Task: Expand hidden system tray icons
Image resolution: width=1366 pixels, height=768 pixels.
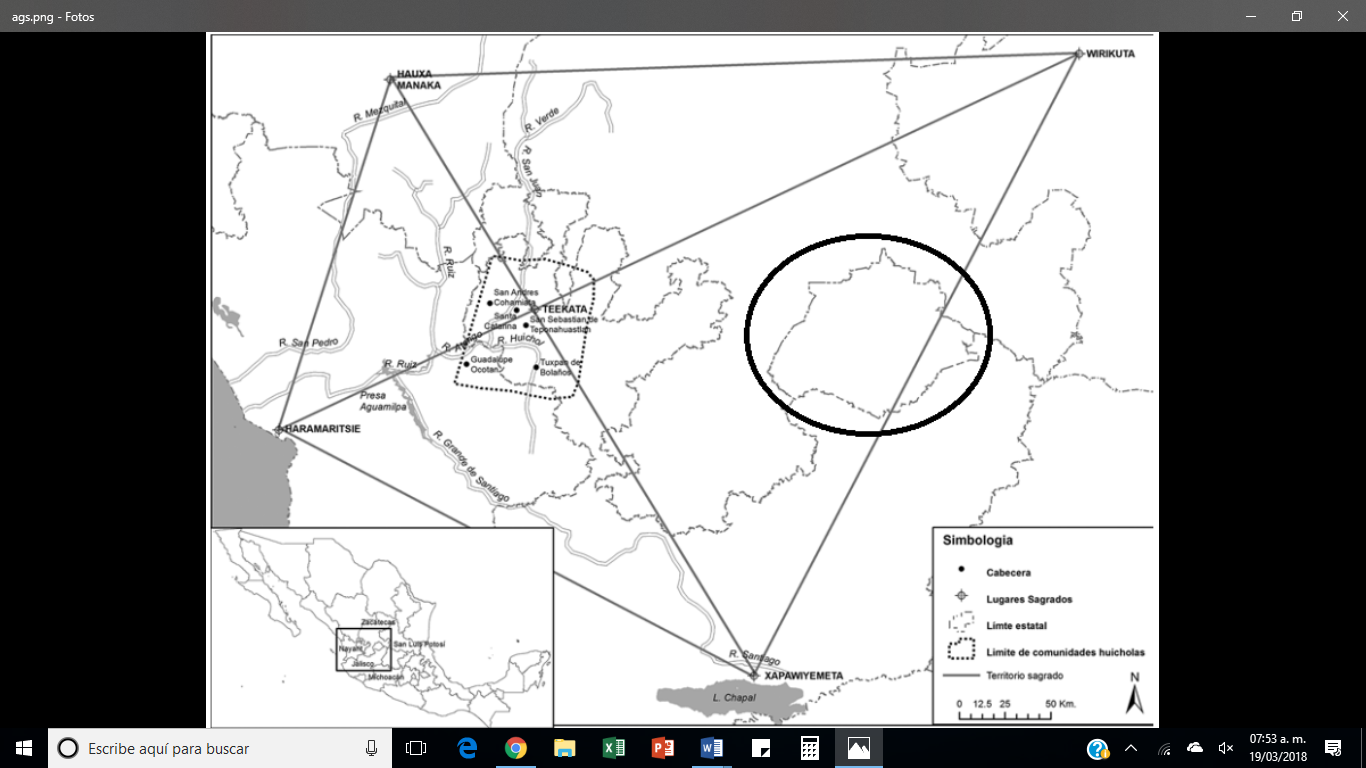Action: [x=1131, y=748]
